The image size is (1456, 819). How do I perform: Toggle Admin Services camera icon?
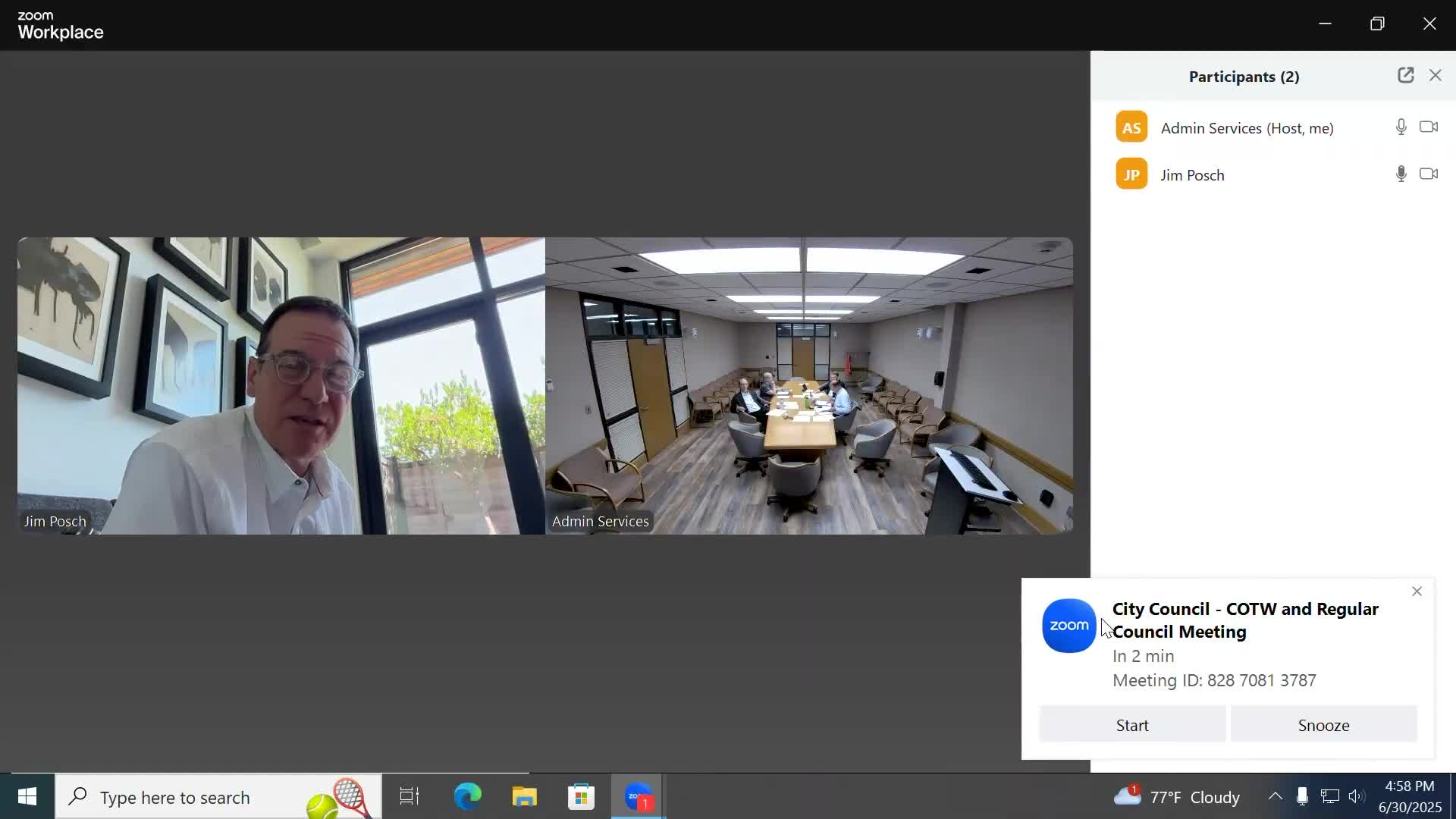point(1429,127)
